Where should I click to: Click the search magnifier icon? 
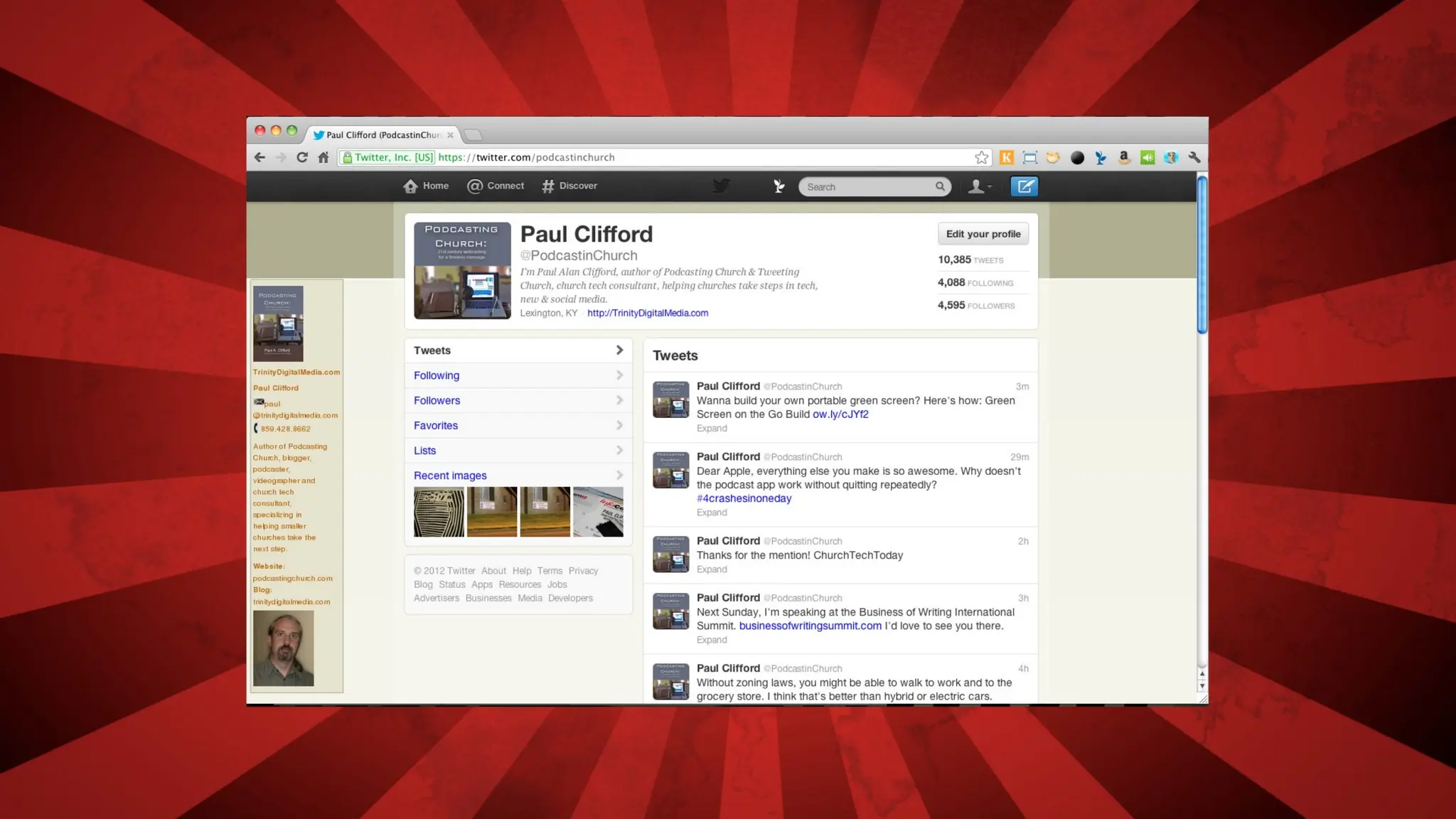(940, 186)
